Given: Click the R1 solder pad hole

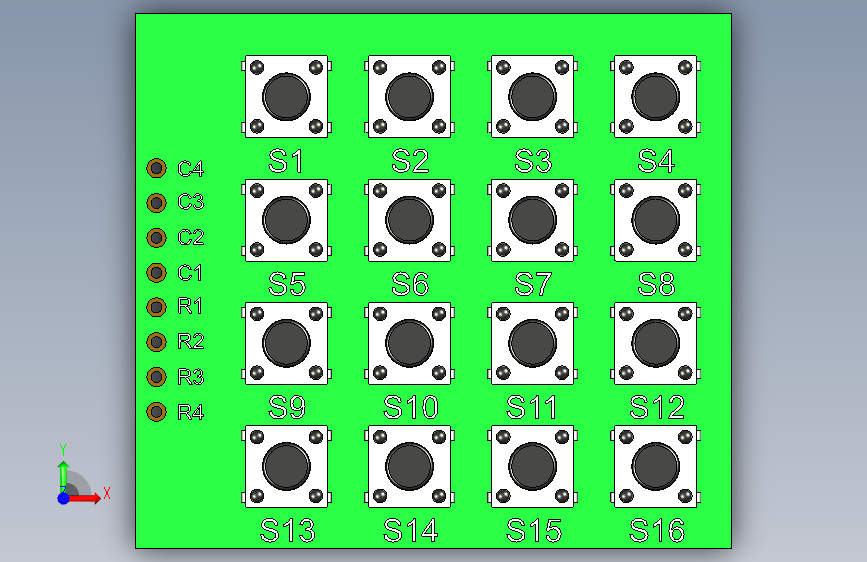Looking at the screenshot, I should (x=156, y=307).
